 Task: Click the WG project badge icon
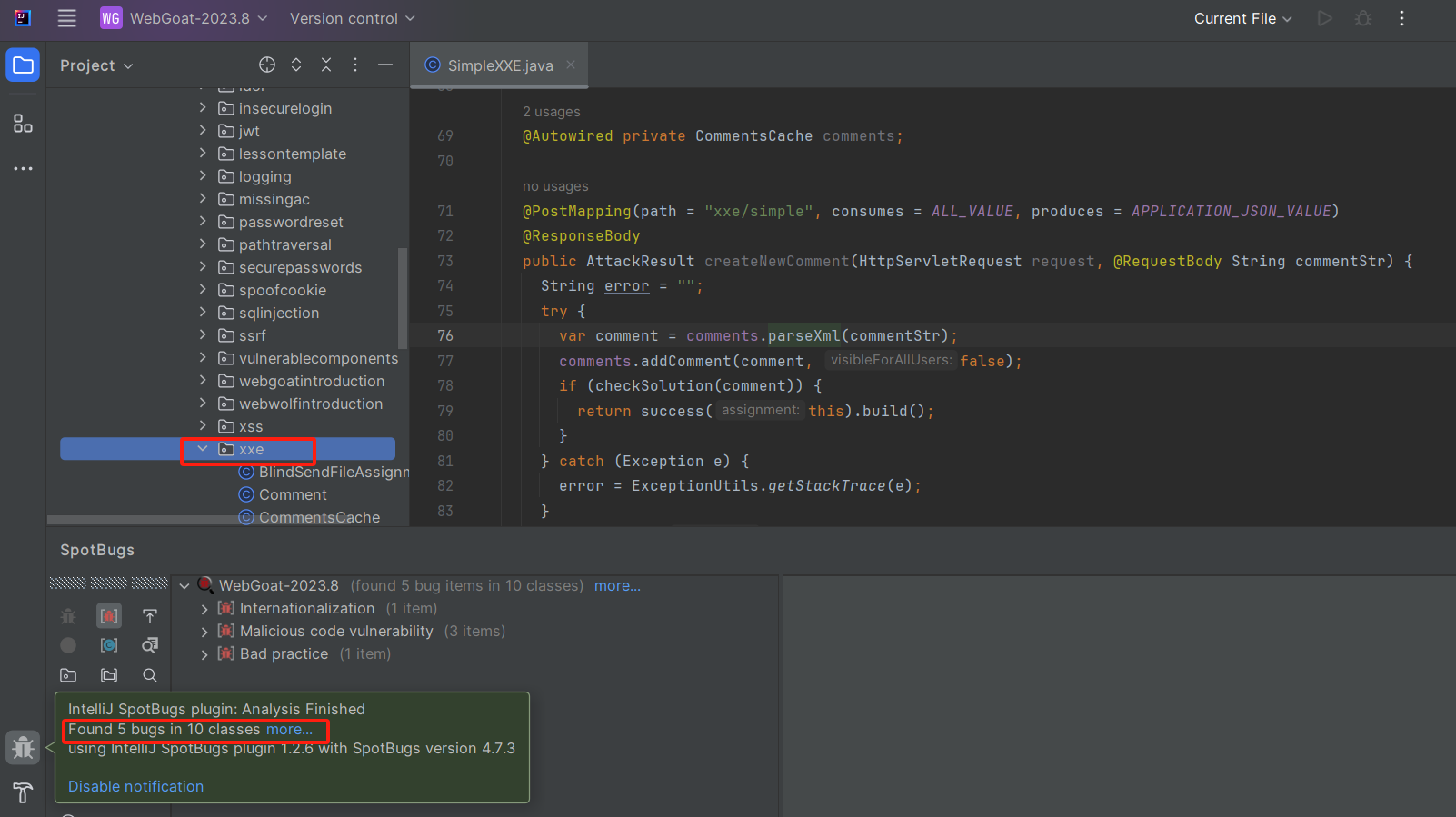111,18
